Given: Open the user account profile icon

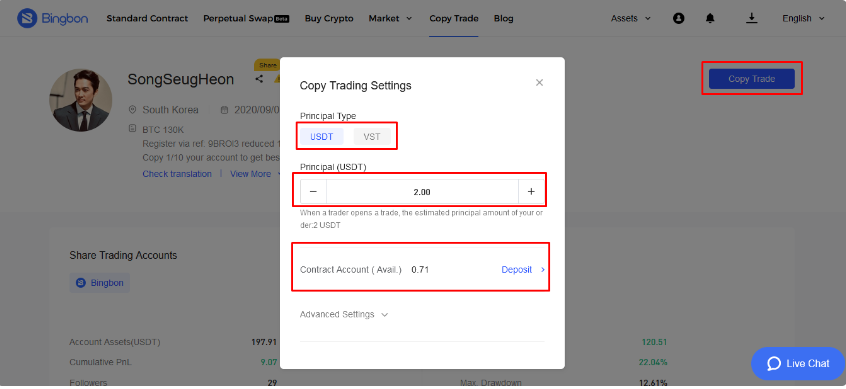Looking at the screenshot, I should tap(679, 18).
